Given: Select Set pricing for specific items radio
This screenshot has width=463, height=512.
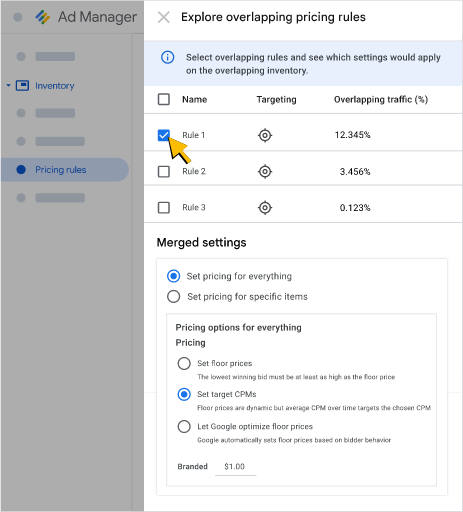Looking at the screenshot, I should [x=174, y=296].
